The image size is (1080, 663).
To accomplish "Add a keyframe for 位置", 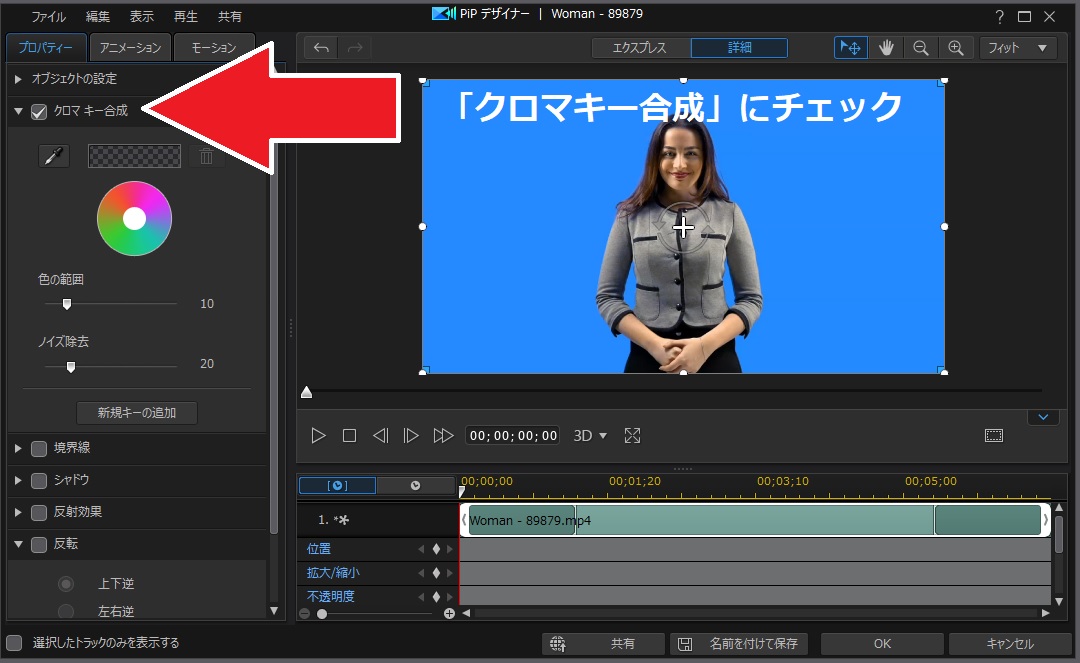I will pyautogui.click(x=436, y=549).
